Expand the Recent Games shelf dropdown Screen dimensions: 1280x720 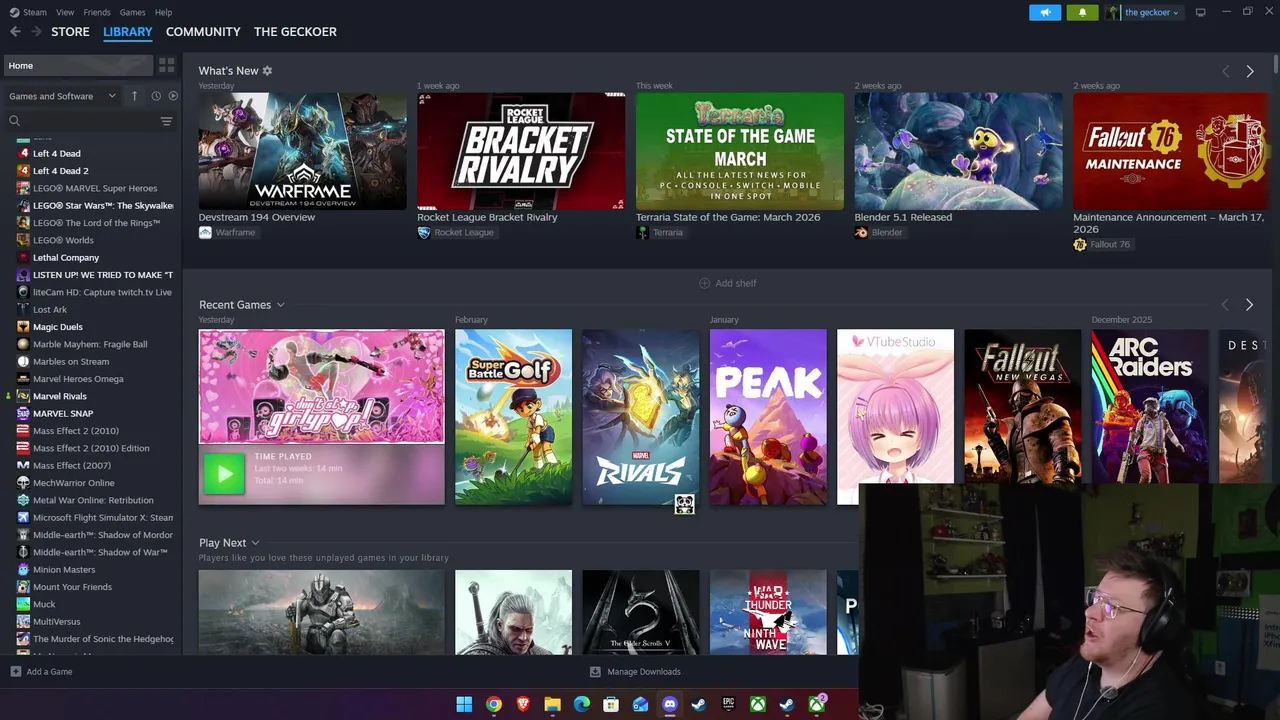(280, 305)
